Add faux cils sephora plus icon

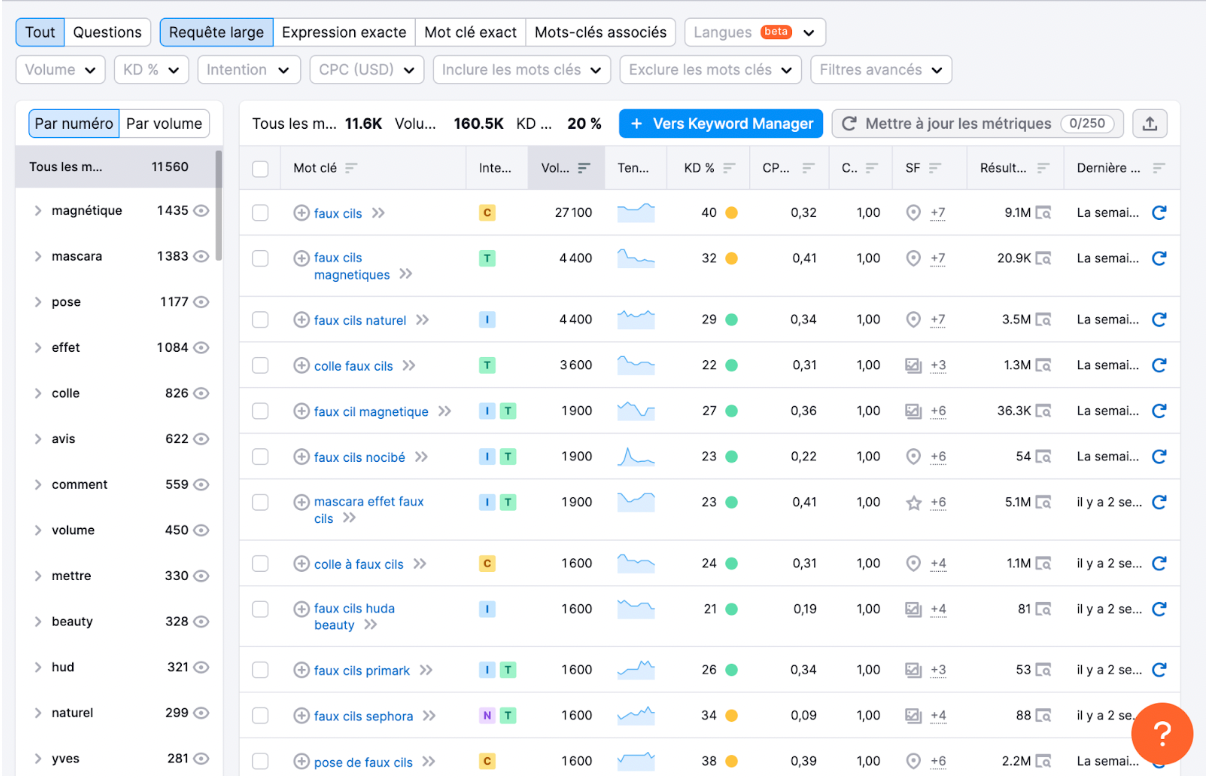(x=301, y=716)
